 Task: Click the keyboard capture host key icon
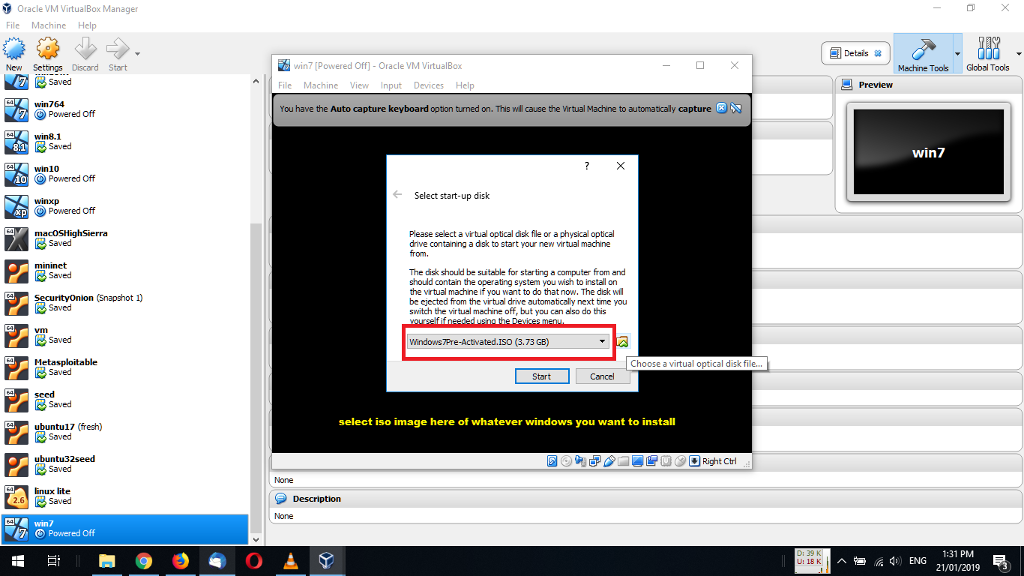click(x=695, y=461)
